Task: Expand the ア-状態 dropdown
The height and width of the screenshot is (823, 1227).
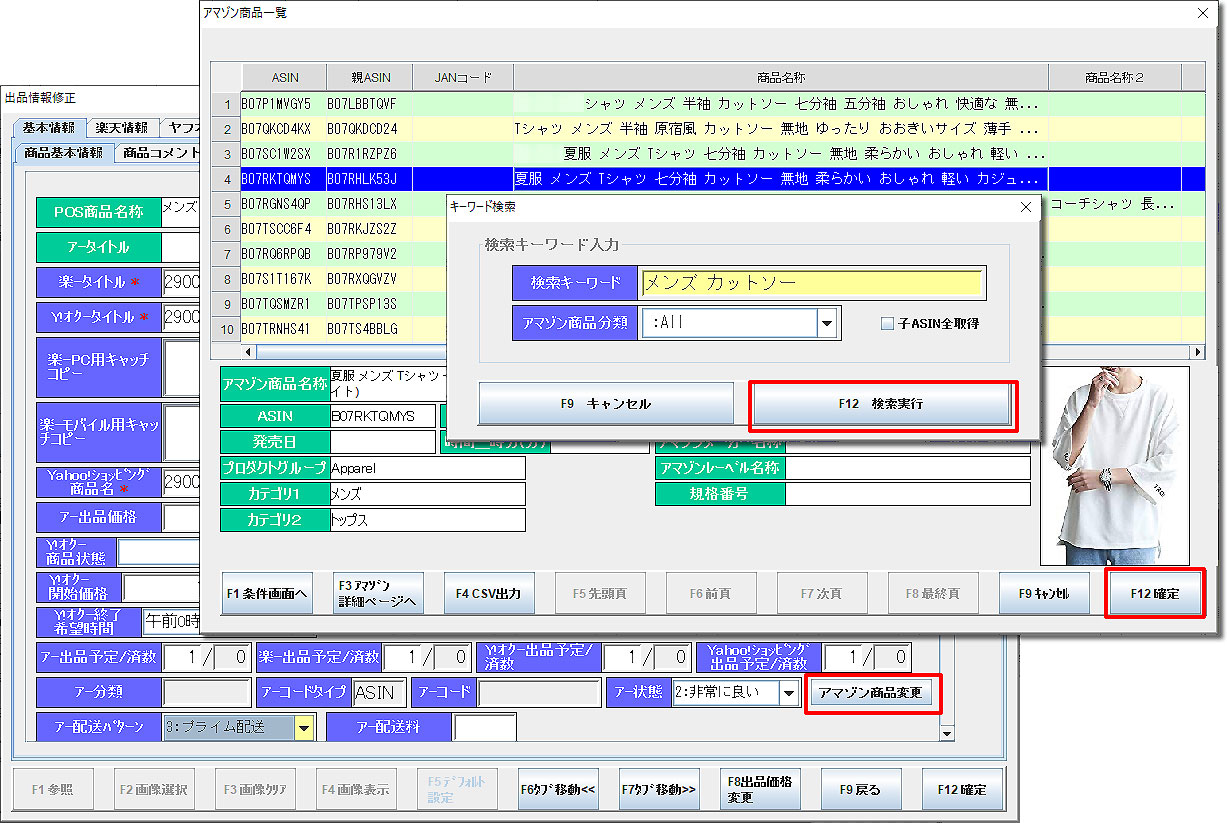Action: click(790, 692)
